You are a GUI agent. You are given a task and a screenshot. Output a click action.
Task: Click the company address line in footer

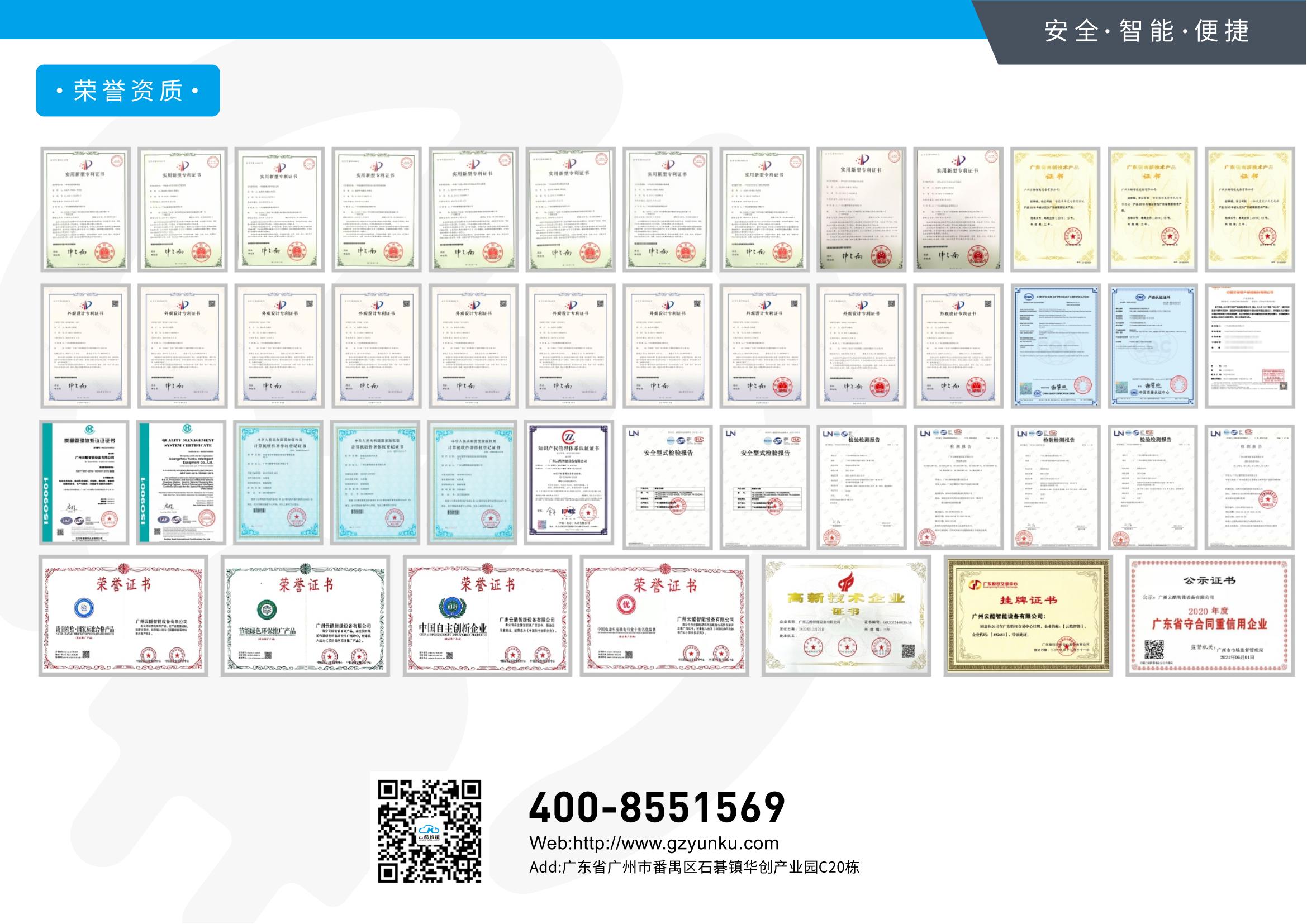[x=694, y=867]
